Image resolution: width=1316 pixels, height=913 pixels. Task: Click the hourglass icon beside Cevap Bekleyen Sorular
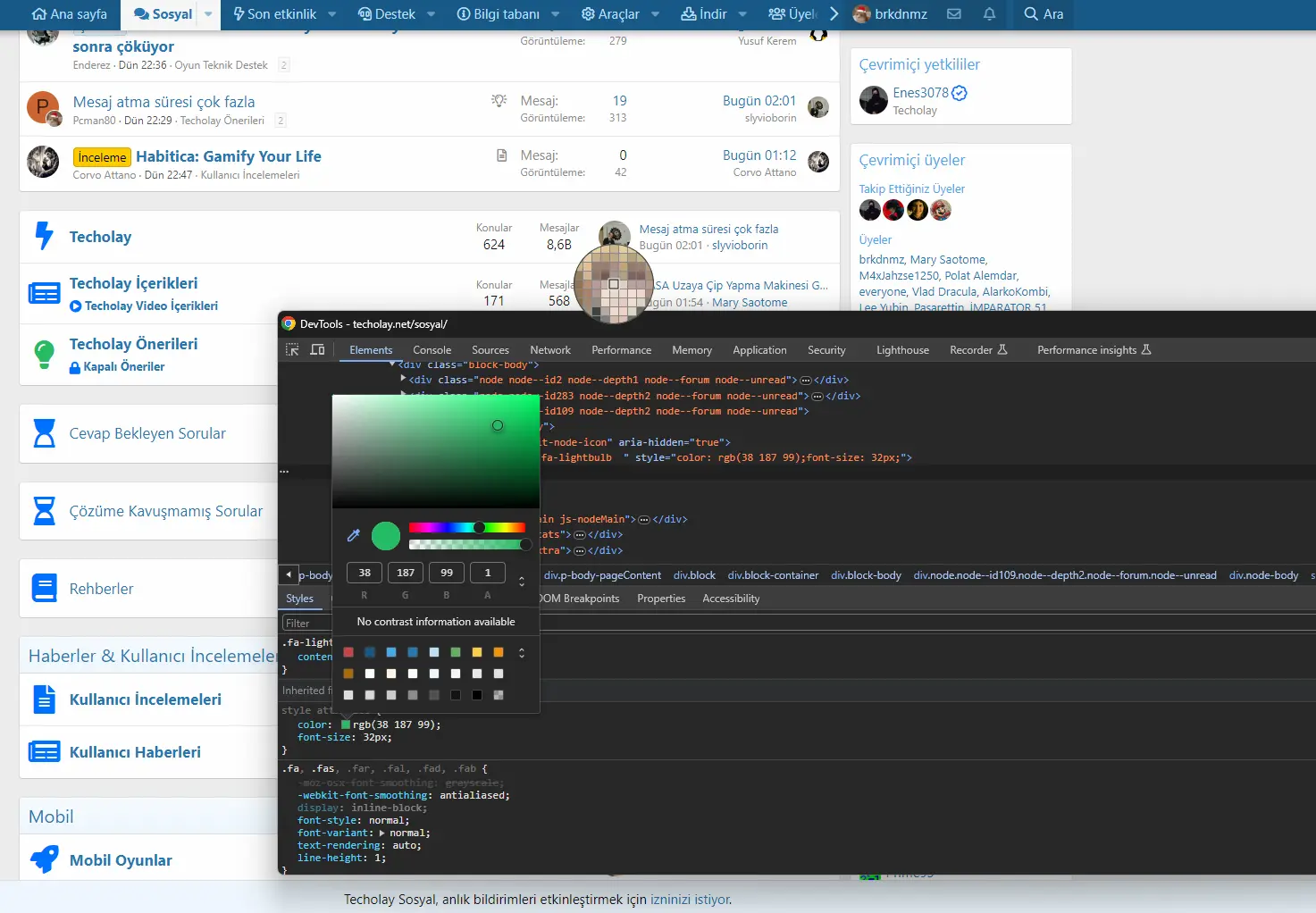pos(44,433)
